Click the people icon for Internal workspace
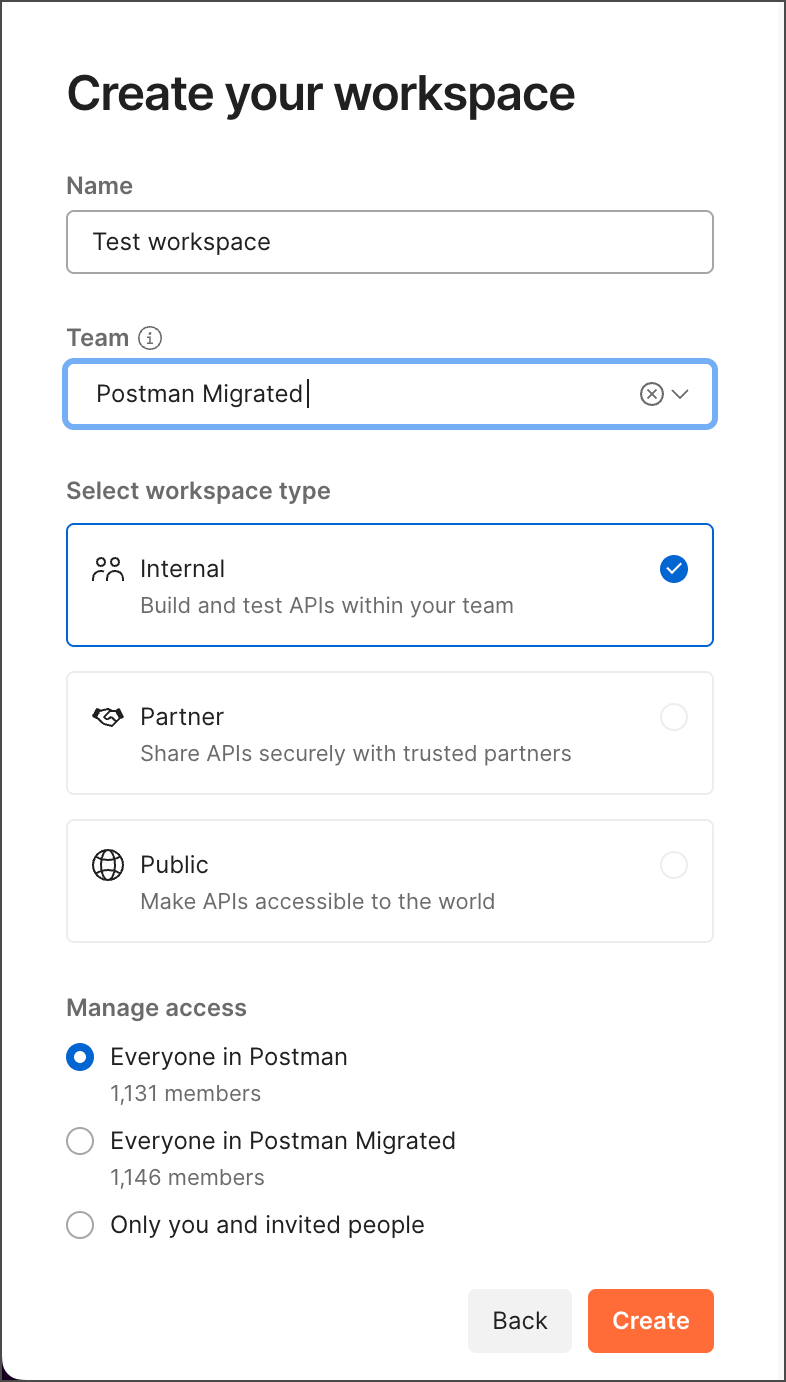This screenshot has height=1382, width=786. click(x=108, y=569)
